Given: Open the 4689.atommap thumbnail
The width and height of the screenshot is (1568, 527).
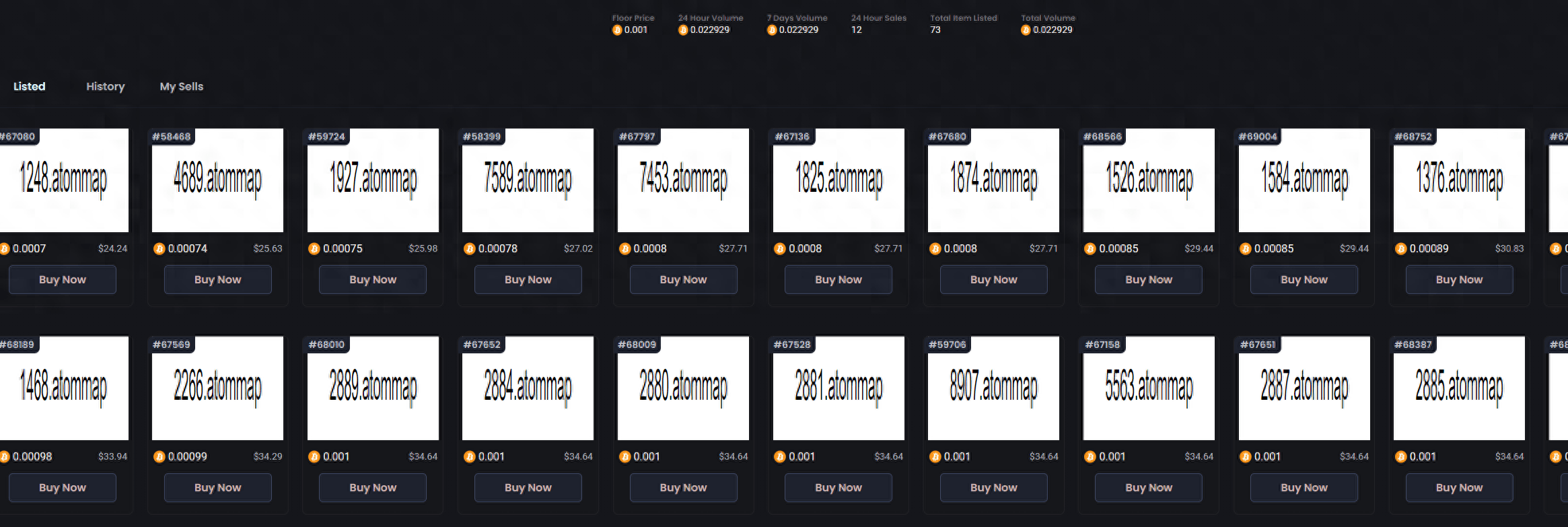Looking at the screenshot, I should pos(218,180).
